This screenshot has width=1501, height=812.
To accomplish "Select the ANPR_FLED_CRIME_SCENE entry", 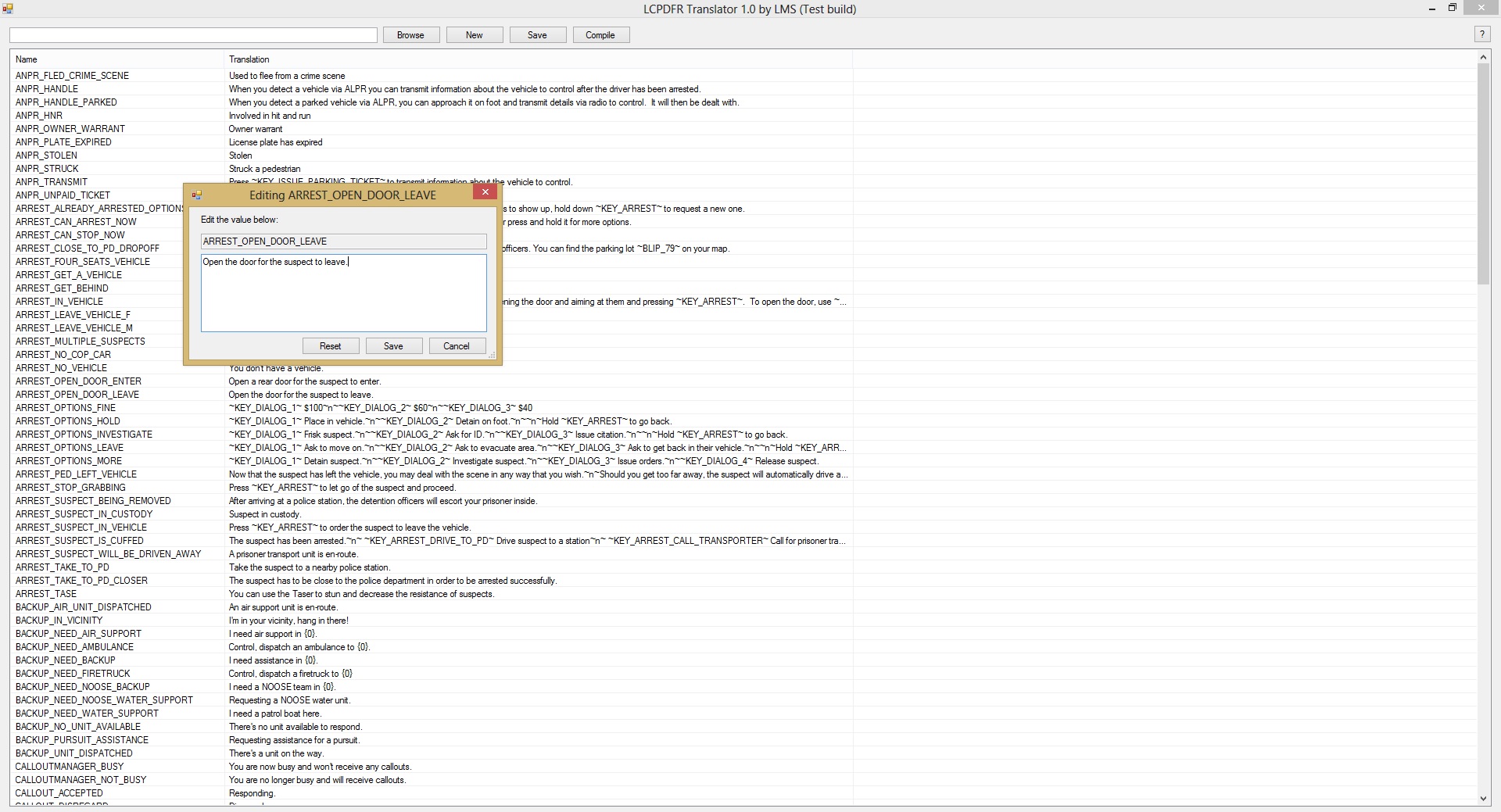I will tap(72, 76).
